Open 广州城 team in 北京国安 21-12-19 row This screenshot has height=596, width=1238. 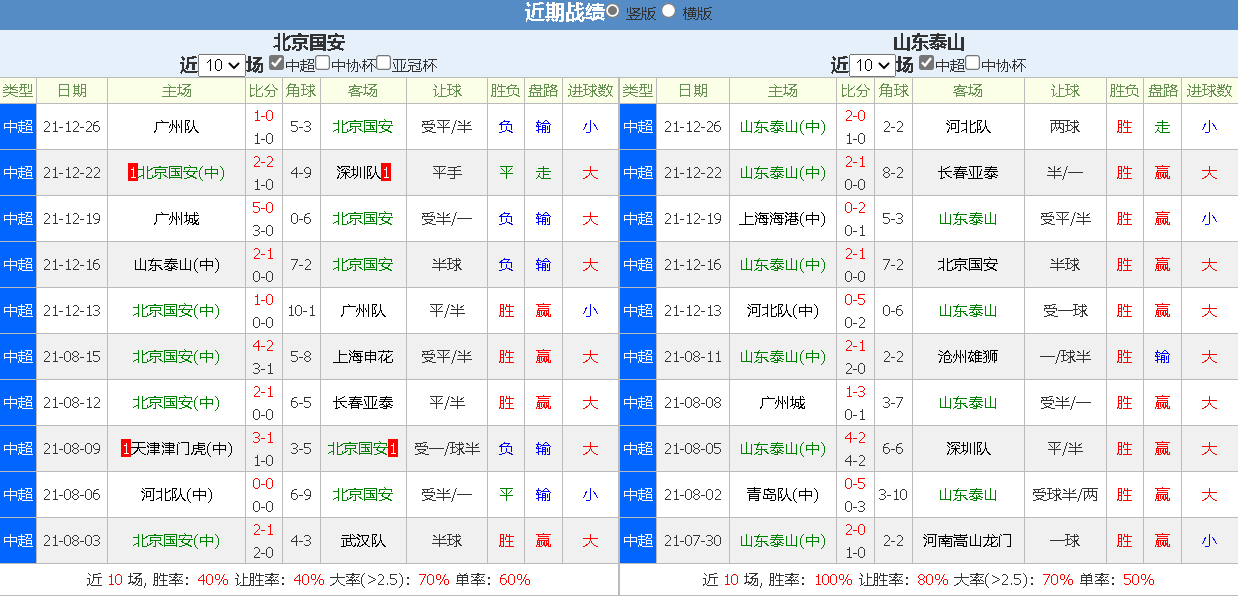(x=177, y=219)
